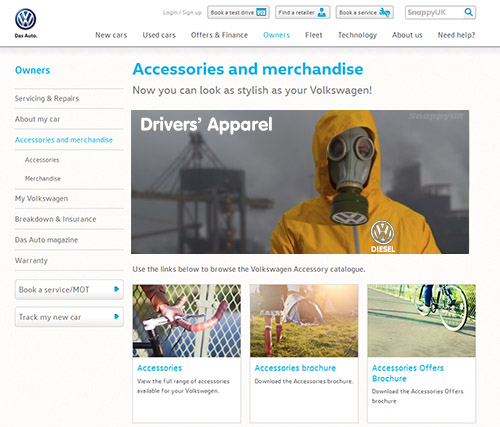
Task: Open the Need help? menu
Action: (456, 35)
